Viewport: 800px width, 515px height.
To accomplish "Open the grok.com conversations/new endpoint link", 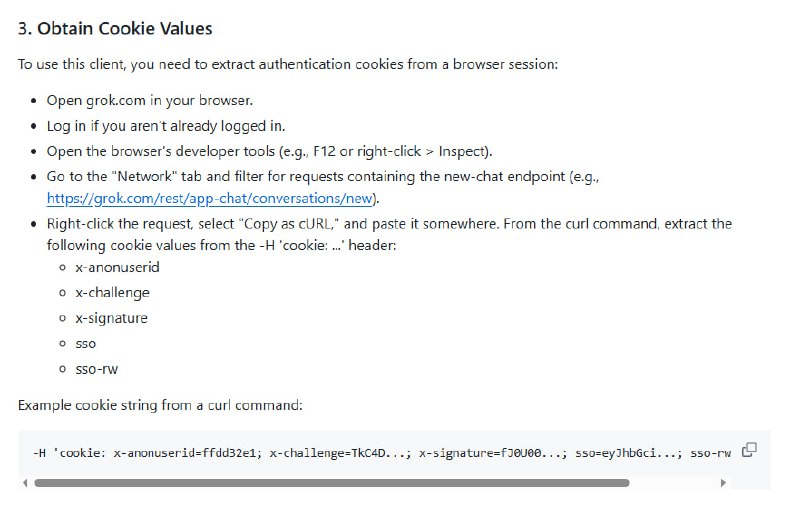I will click(x=211, y=198).
